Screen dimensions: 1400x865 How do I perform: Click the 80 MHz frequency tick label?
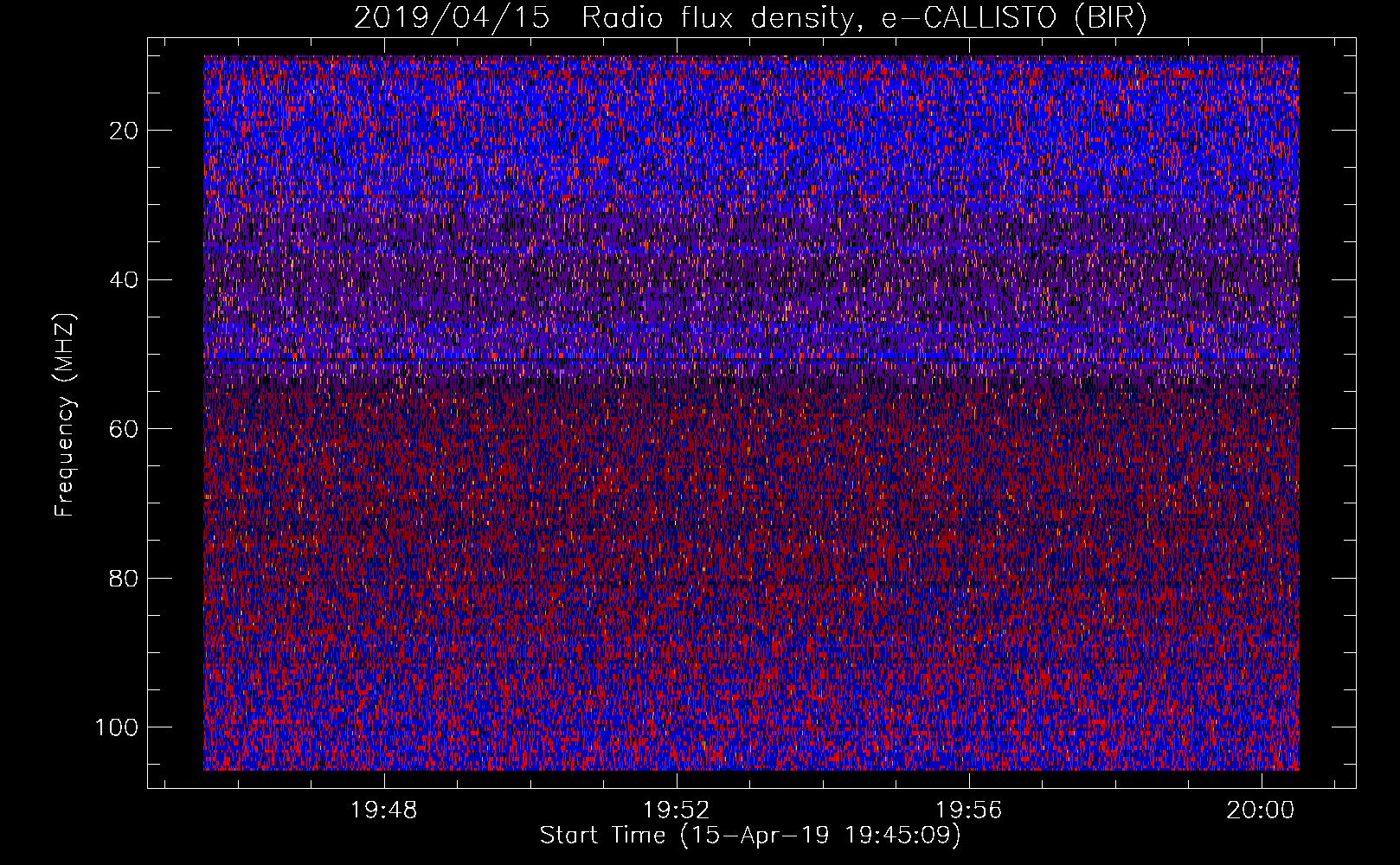pos(125,578)
